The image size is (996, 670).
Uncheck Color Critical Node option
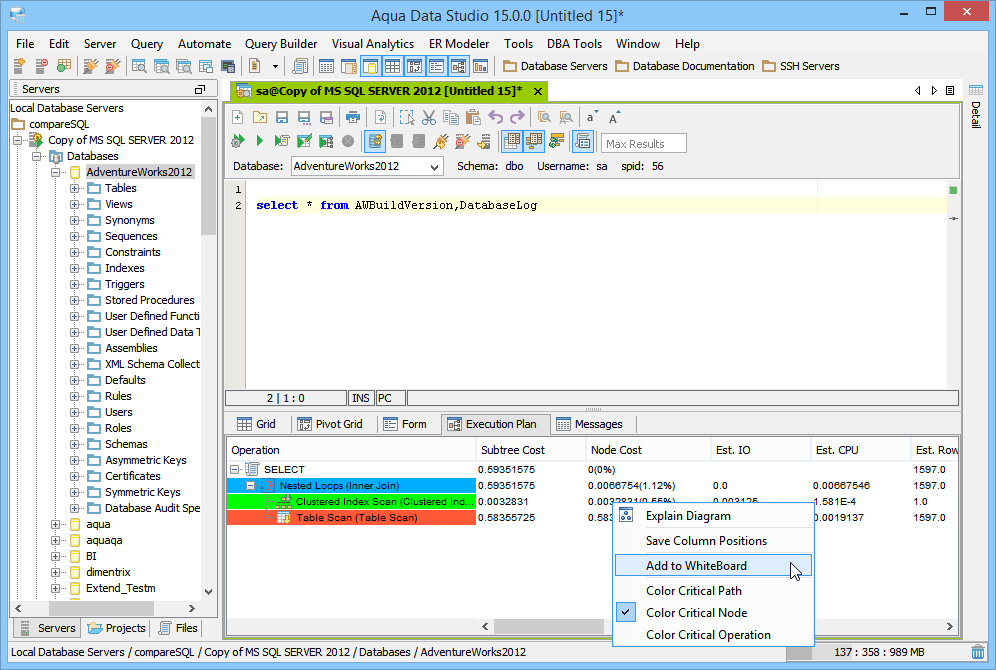696,613
